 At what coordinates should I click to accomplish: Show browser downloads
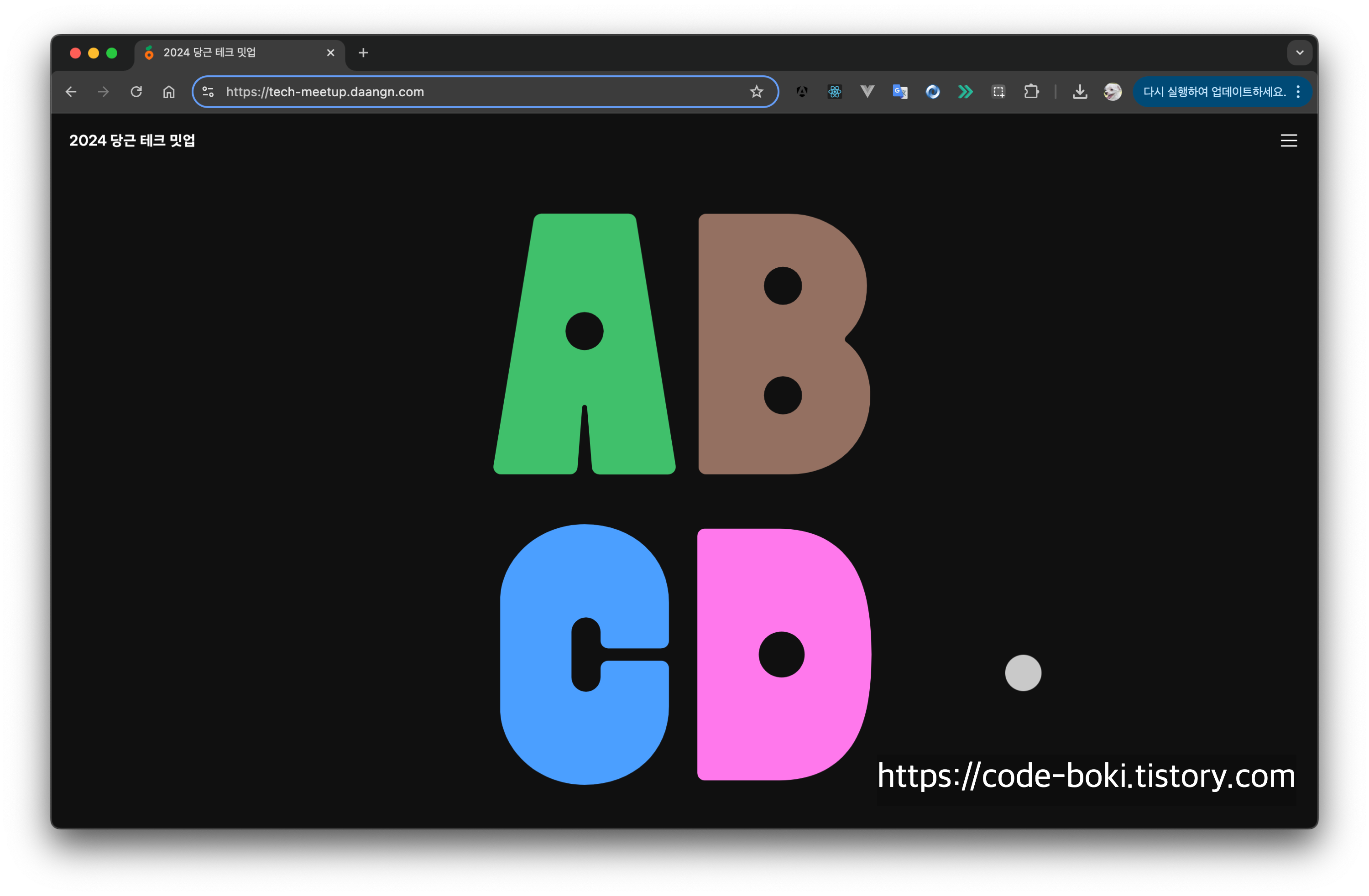click(x=1080, y=91)
